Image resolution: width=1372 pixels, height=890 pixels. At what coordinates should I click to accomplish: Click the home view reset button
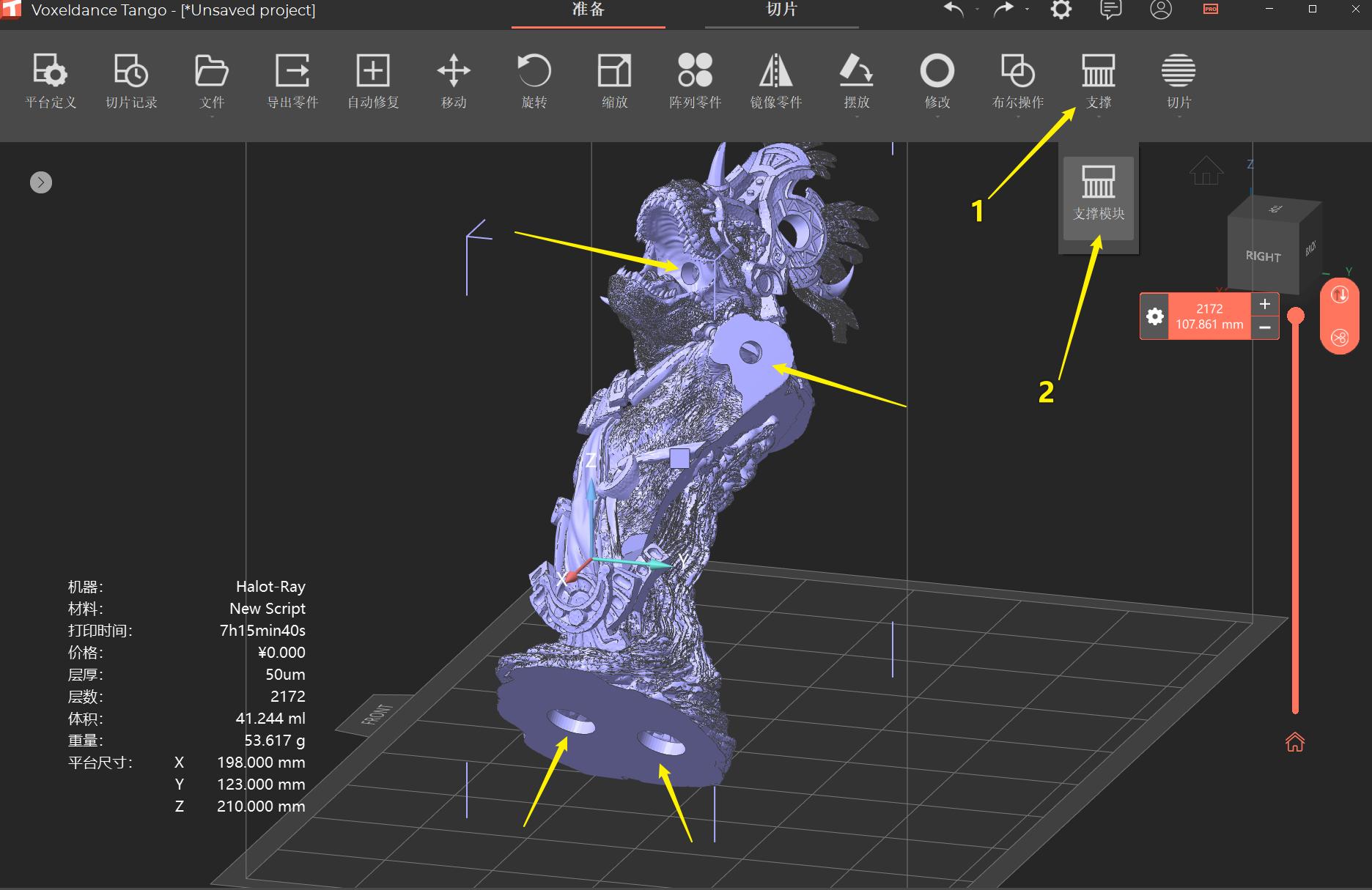(x=1206, y=171)
